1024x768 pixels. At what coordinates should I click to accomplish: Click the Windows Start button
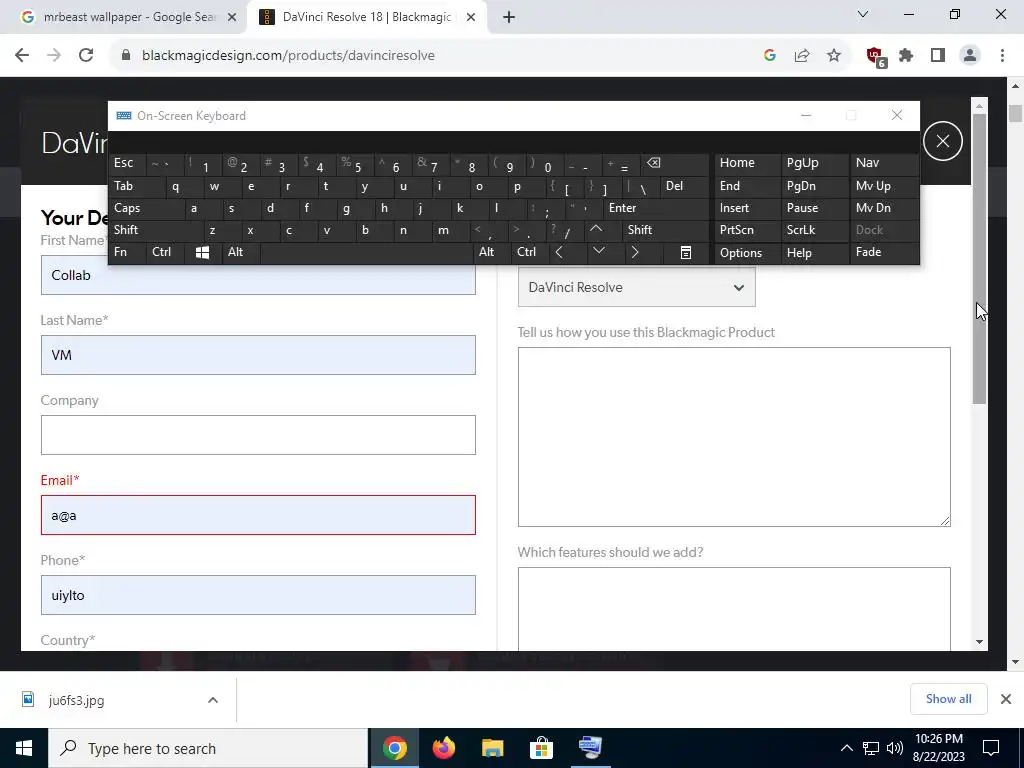tap(24, 748)
